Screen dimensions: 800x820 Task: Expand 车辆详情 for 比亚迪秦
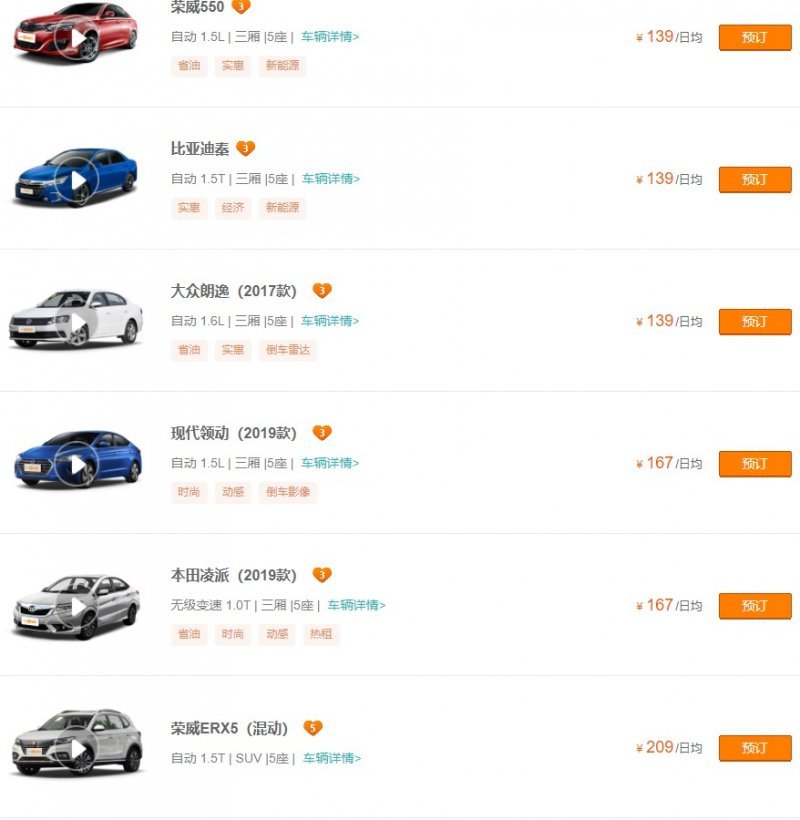(331, 179)
